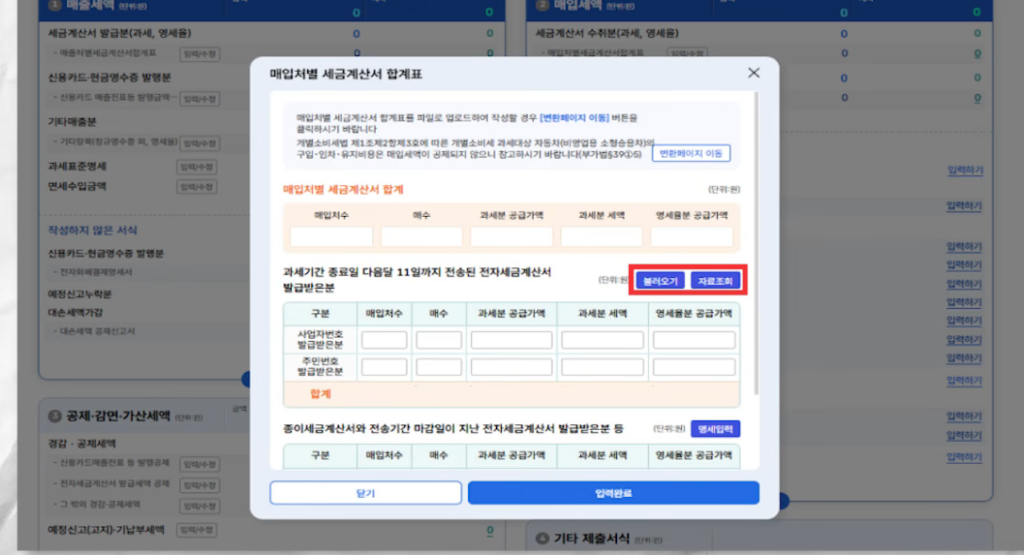
Task: Click 매수 field for 사업자번호 발급받은분
Action: pyautogui.click(x=438, y=340)
